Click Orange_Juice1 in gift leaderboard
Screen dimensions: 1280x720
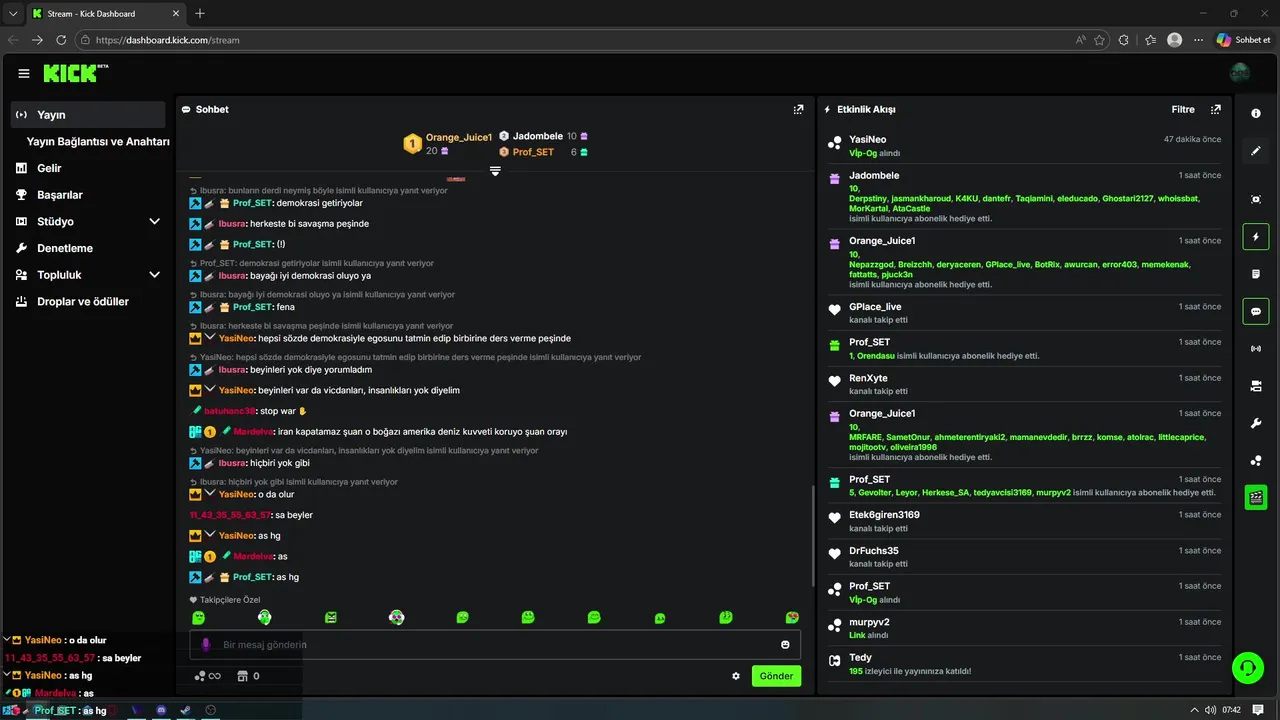click(x=459, y=137)
